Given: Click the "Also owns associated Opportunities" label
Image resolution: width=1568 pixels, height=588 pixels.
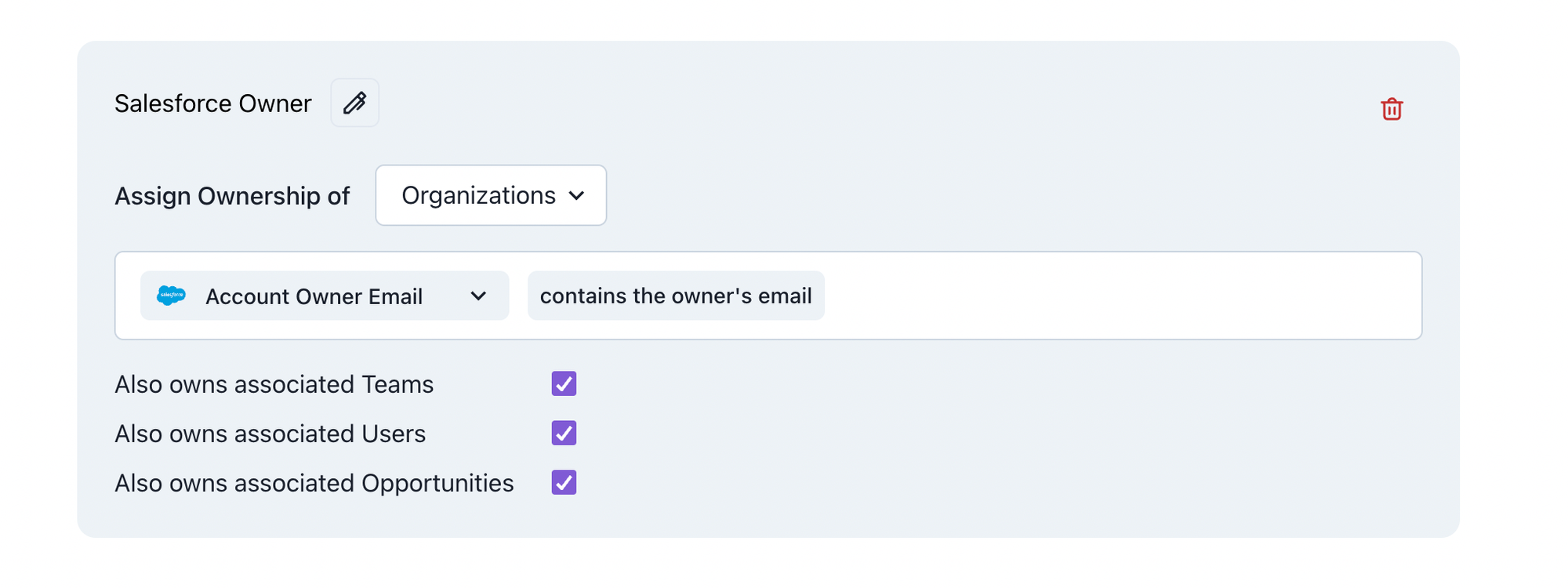Looking at the screenshot, I should (314, 483).
